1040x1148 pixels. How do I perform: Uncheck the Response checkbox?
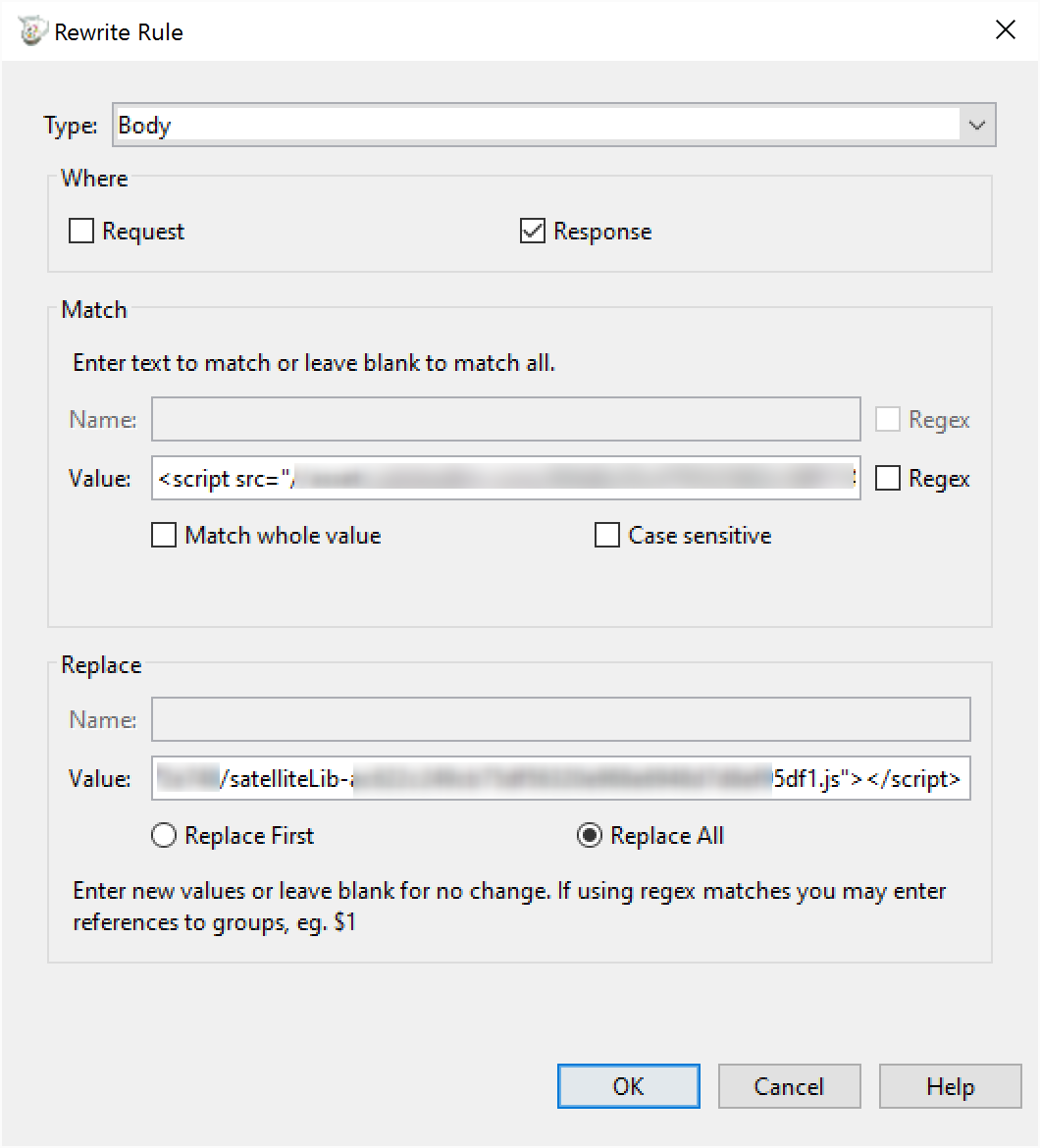coord(533,232)
